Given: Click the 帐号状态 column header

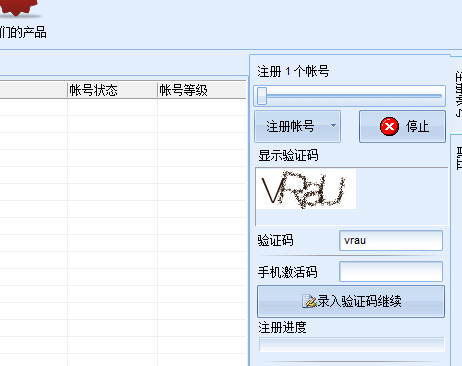Looking at the screenshot, I should coord(112,90).
